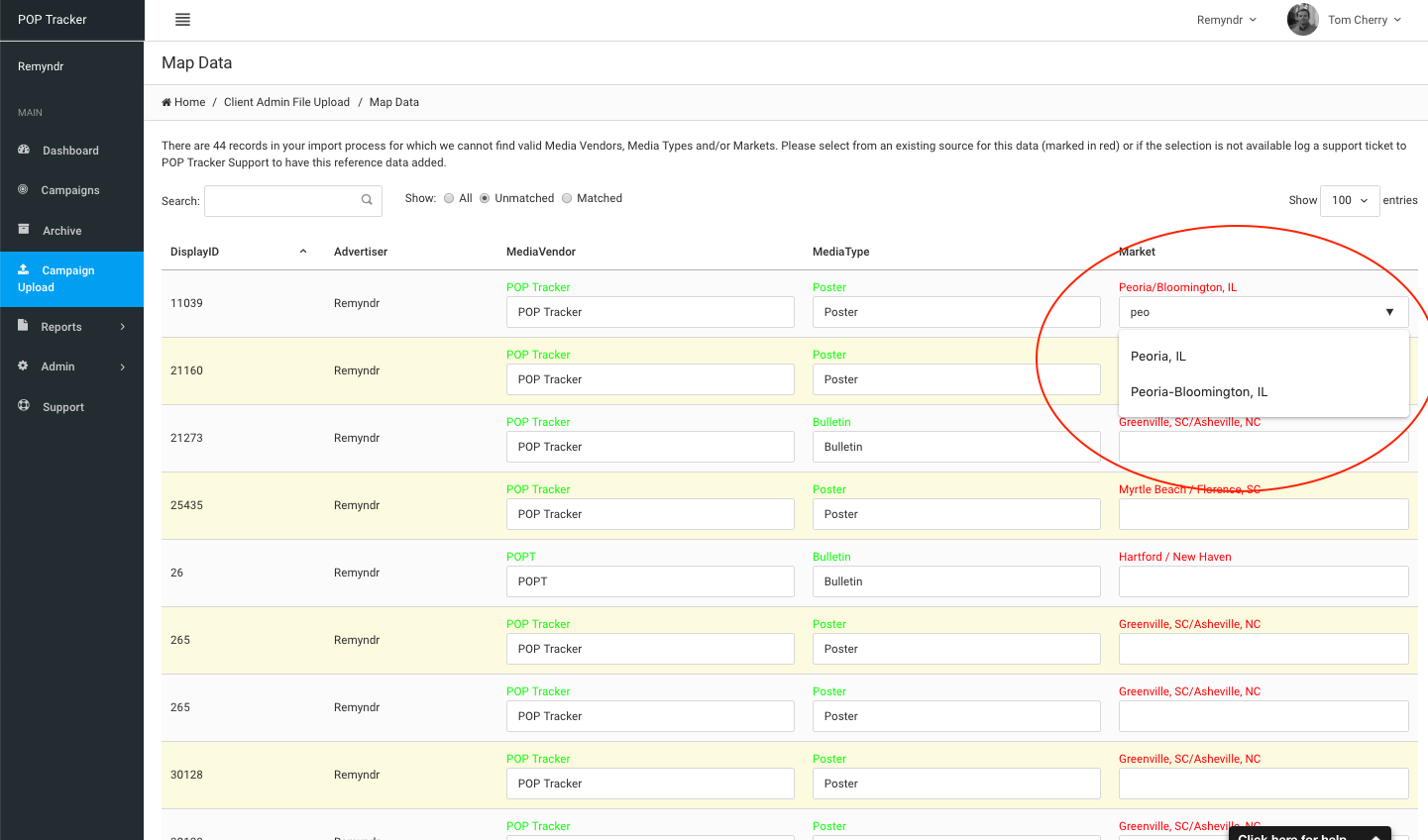Sort by Advertiser column header
The width and height of the screenshot is (1428, 840).
pos(361,252)
